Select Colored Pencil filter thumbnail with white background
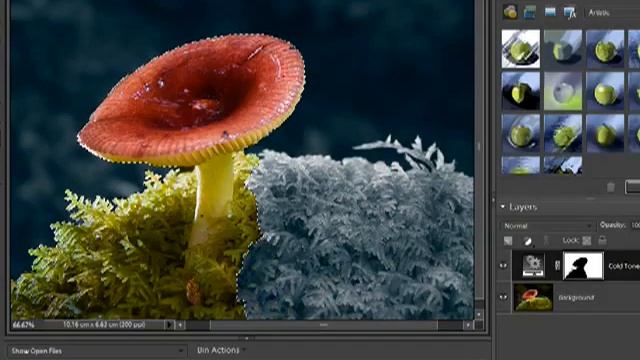This screenshot has height=360, width=640. [x=520, y=49]
